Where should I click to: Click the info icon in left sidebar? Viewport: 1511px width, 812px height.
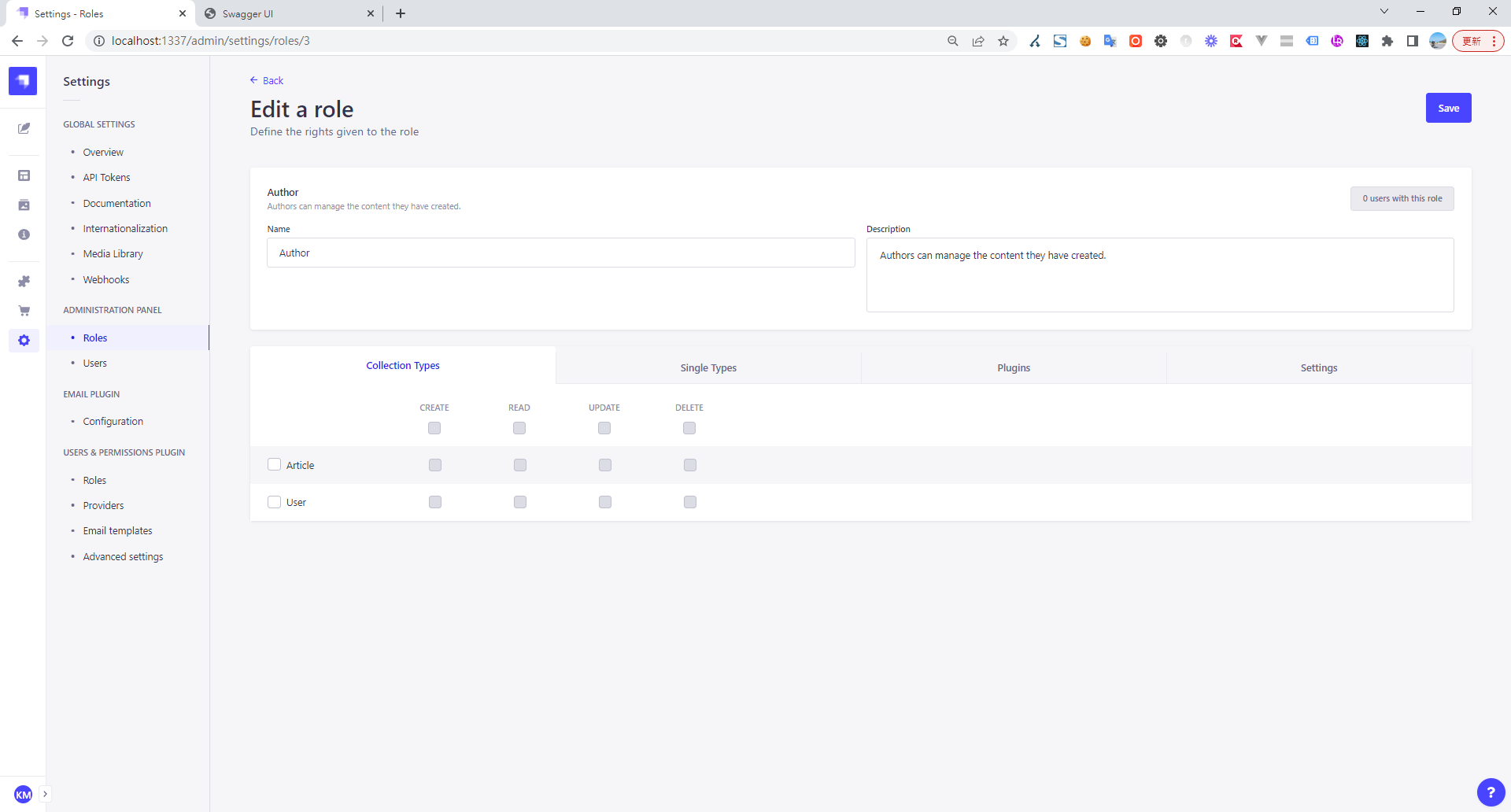[24, 234]
